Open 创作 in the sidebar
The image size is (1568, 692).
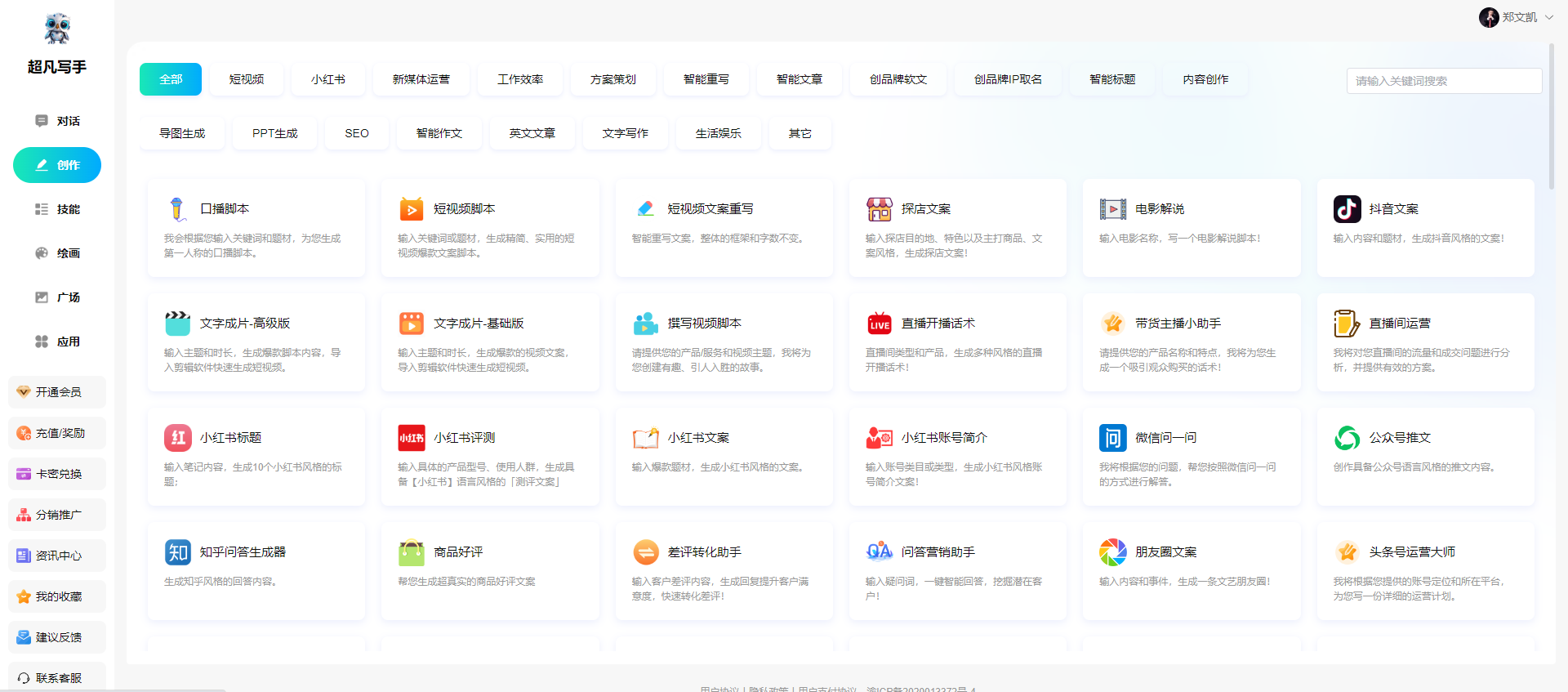click(x=57, y=165)
